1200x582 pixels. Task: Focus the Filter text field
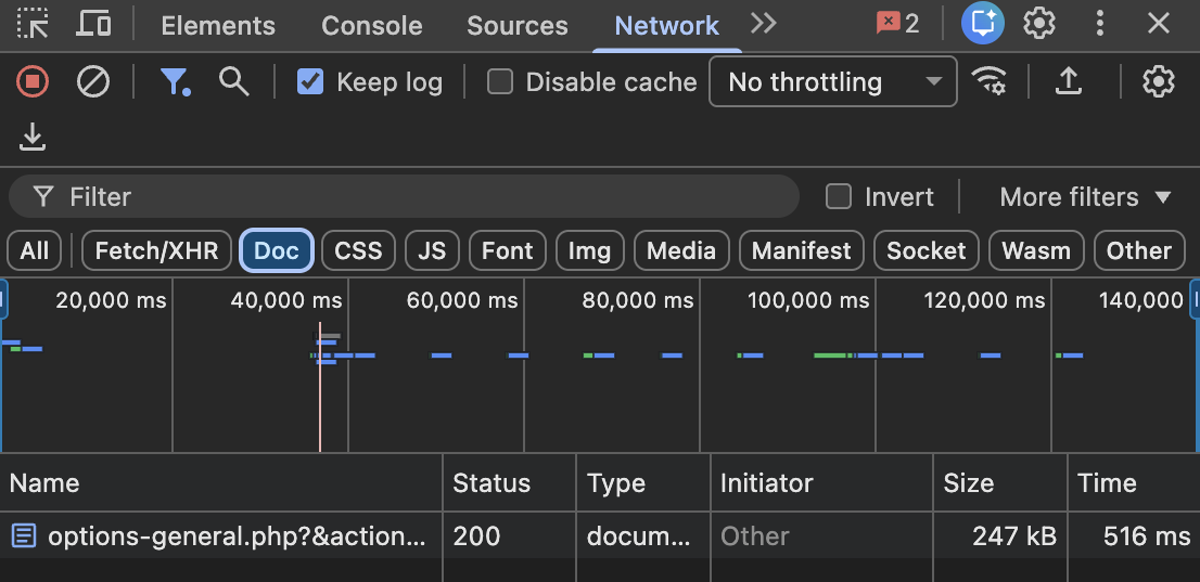point(404,197)
